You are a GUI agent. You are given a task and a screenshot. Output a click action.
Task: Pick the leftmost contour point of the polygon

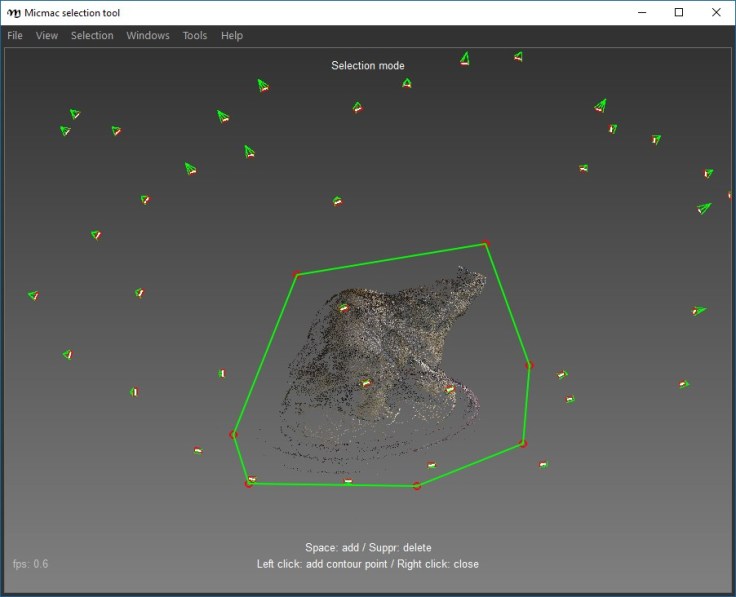coord(233,434)
